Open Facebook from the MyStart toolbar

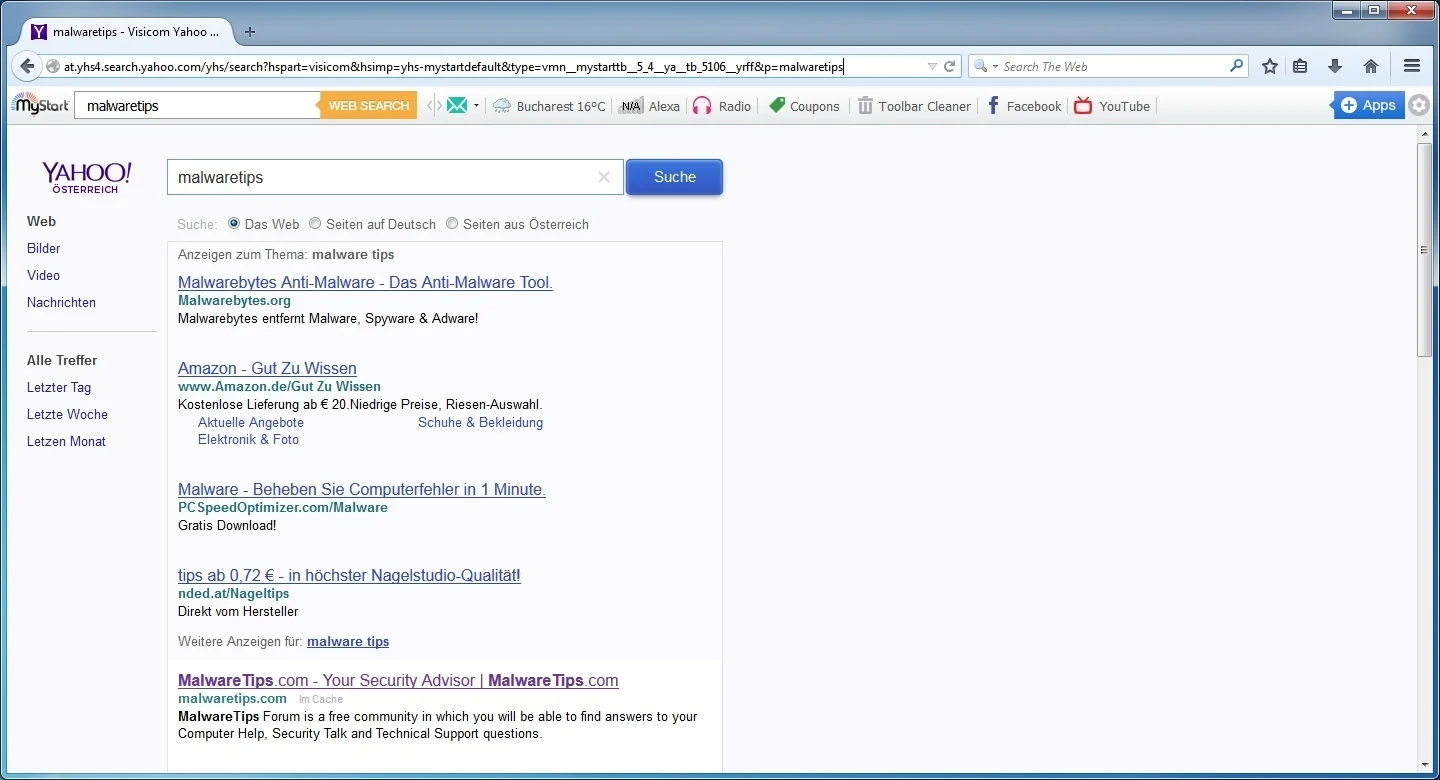pos(1024,106)
